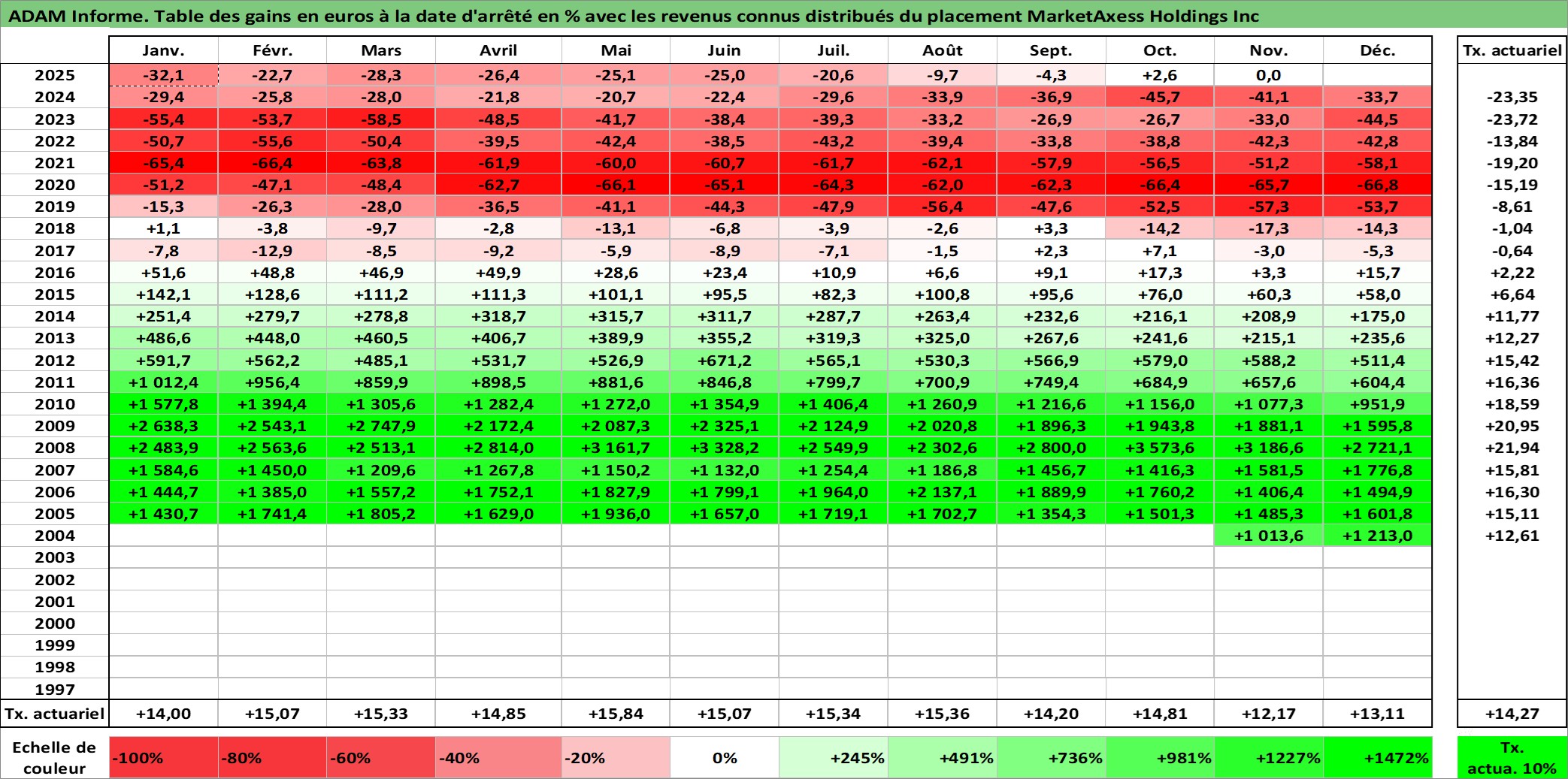Select the +51,6 cell for Janv. 2016

pos(163,273)
